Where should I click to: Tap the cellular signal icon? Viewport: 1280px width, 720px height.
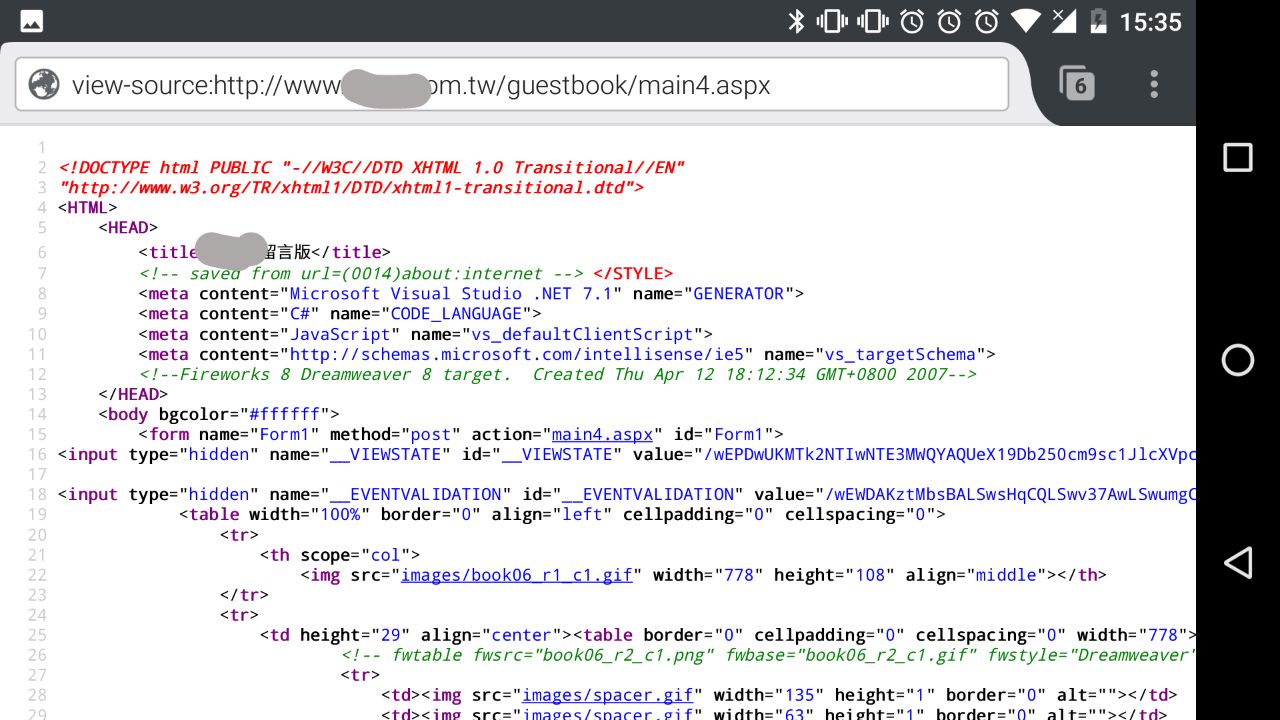click(1064, 21)
